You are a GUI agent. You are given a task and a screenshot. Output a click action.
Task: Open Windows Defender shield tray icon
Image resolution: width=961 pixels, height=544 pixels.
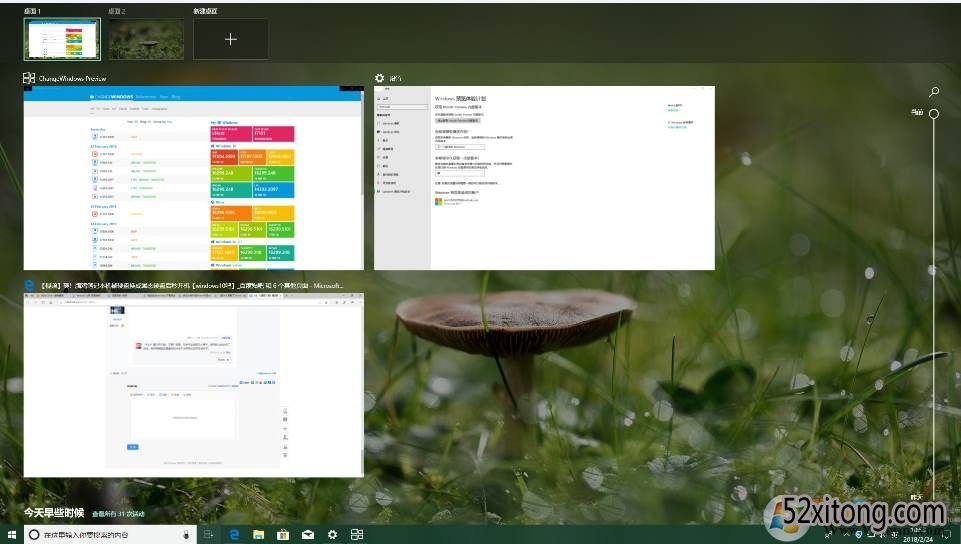pyautogui.click(x=859, y=535)
